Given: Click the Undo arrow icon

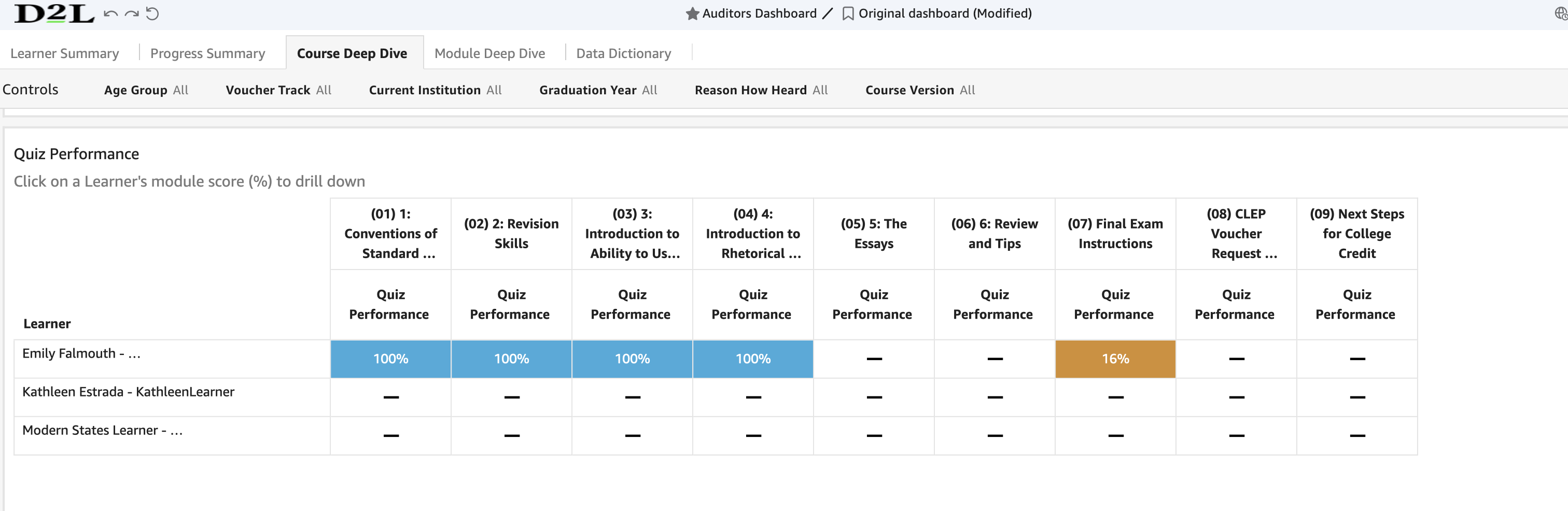Looking at the screenshot, I should tap(111, 13).
